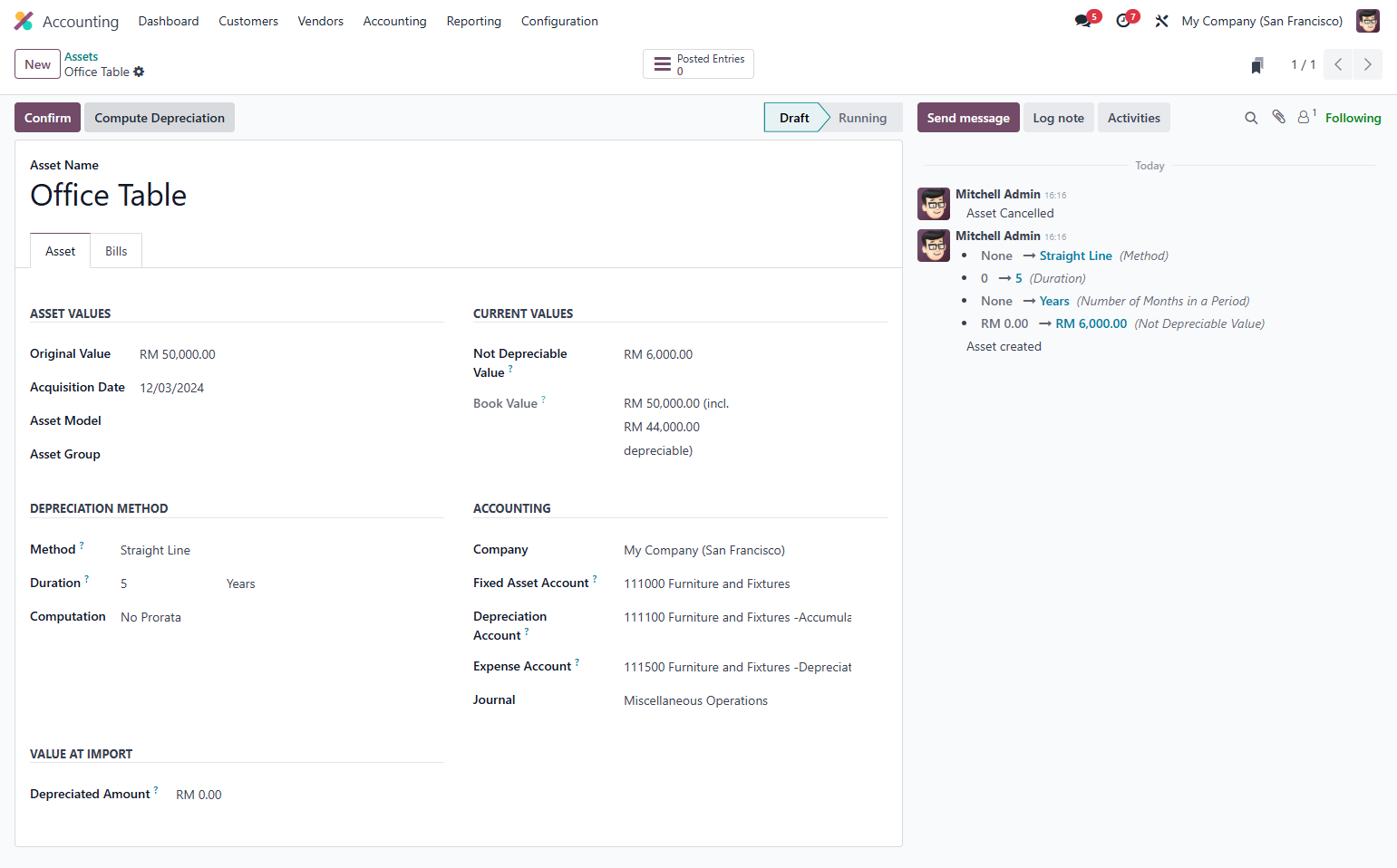Click the New button

[x=37, y=64]
